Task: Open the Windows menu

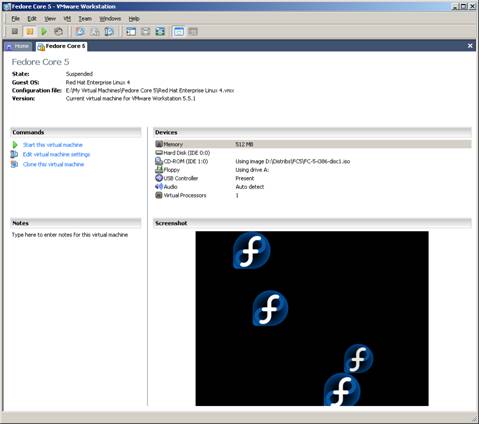Action: pyautogui.click(x=110, y=19)
